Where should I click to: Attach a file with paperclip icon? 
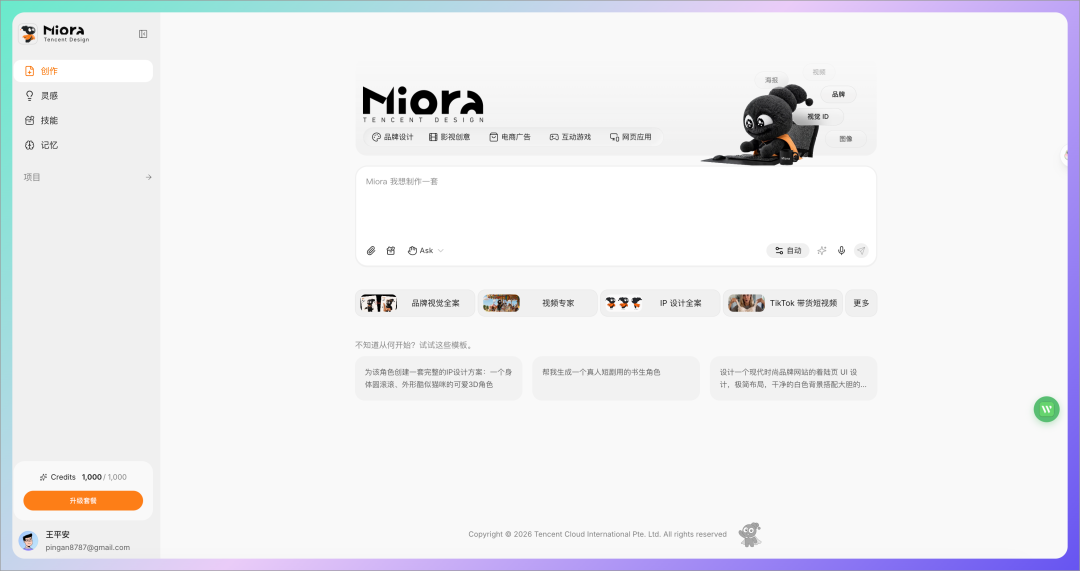(371, 251)
